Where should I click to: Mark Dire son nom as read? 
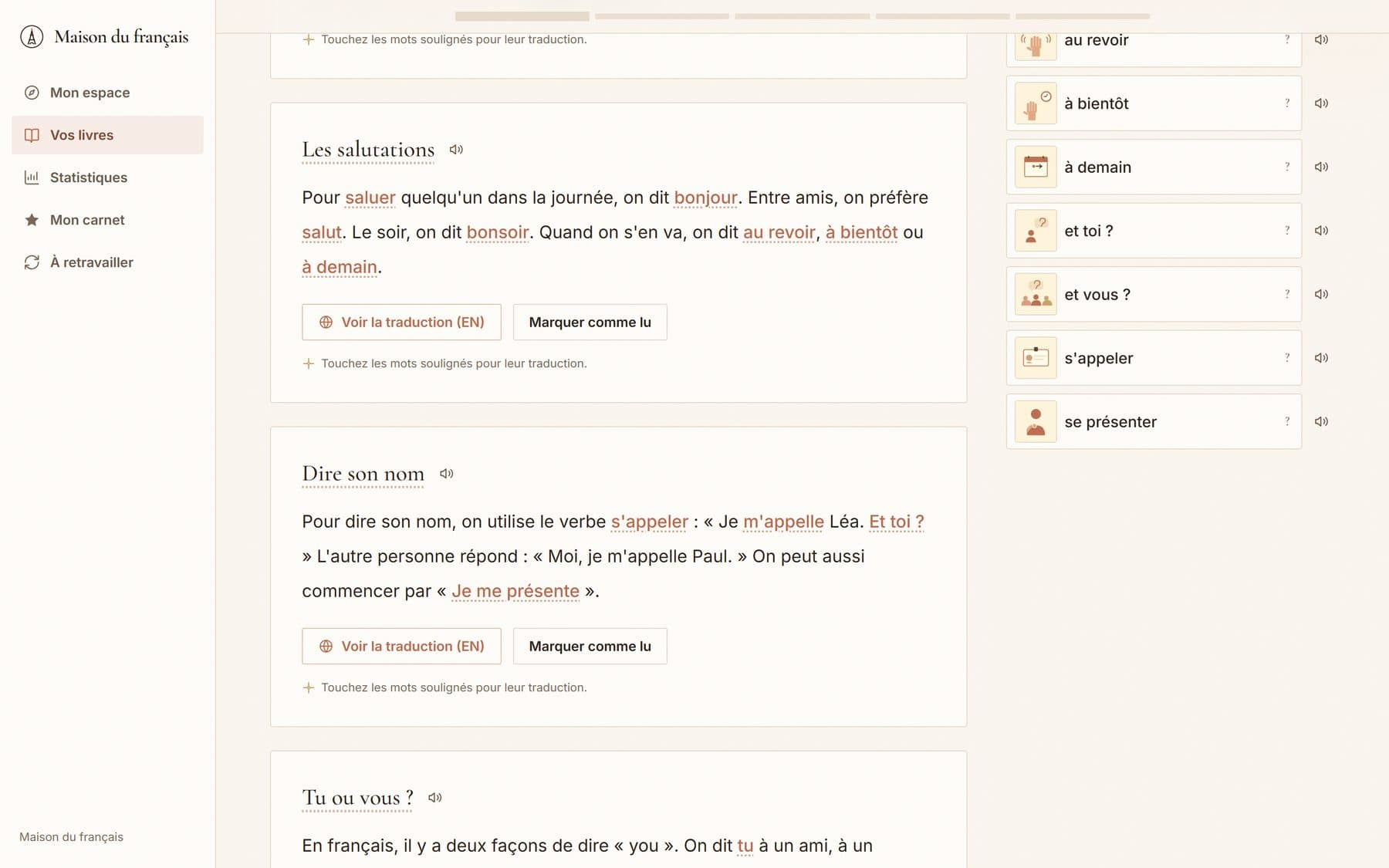coord(590,647)
